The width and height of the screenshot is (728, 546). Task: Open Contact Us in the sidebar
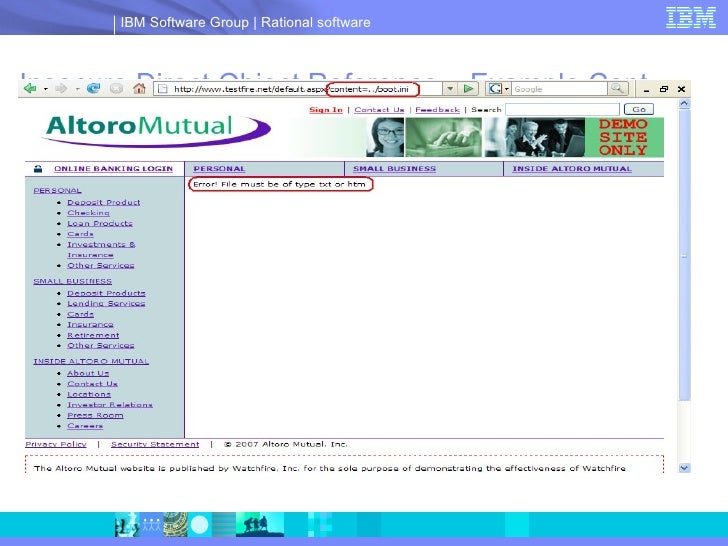point(92,384)
